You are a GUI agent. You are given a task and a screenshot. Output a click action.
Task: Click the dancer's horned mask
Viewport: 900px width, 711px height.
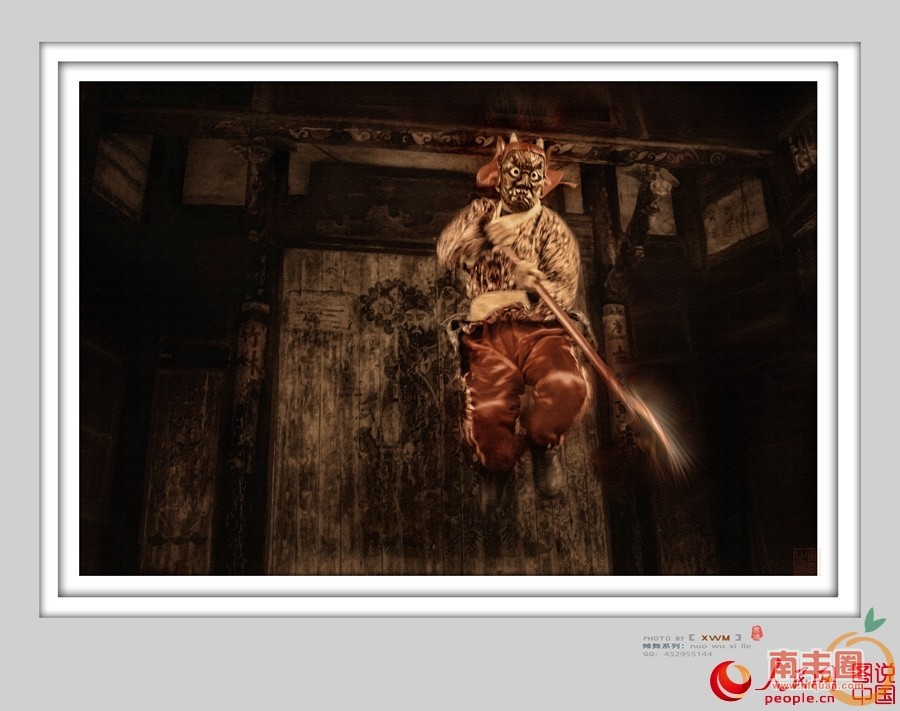click(519, 177)
